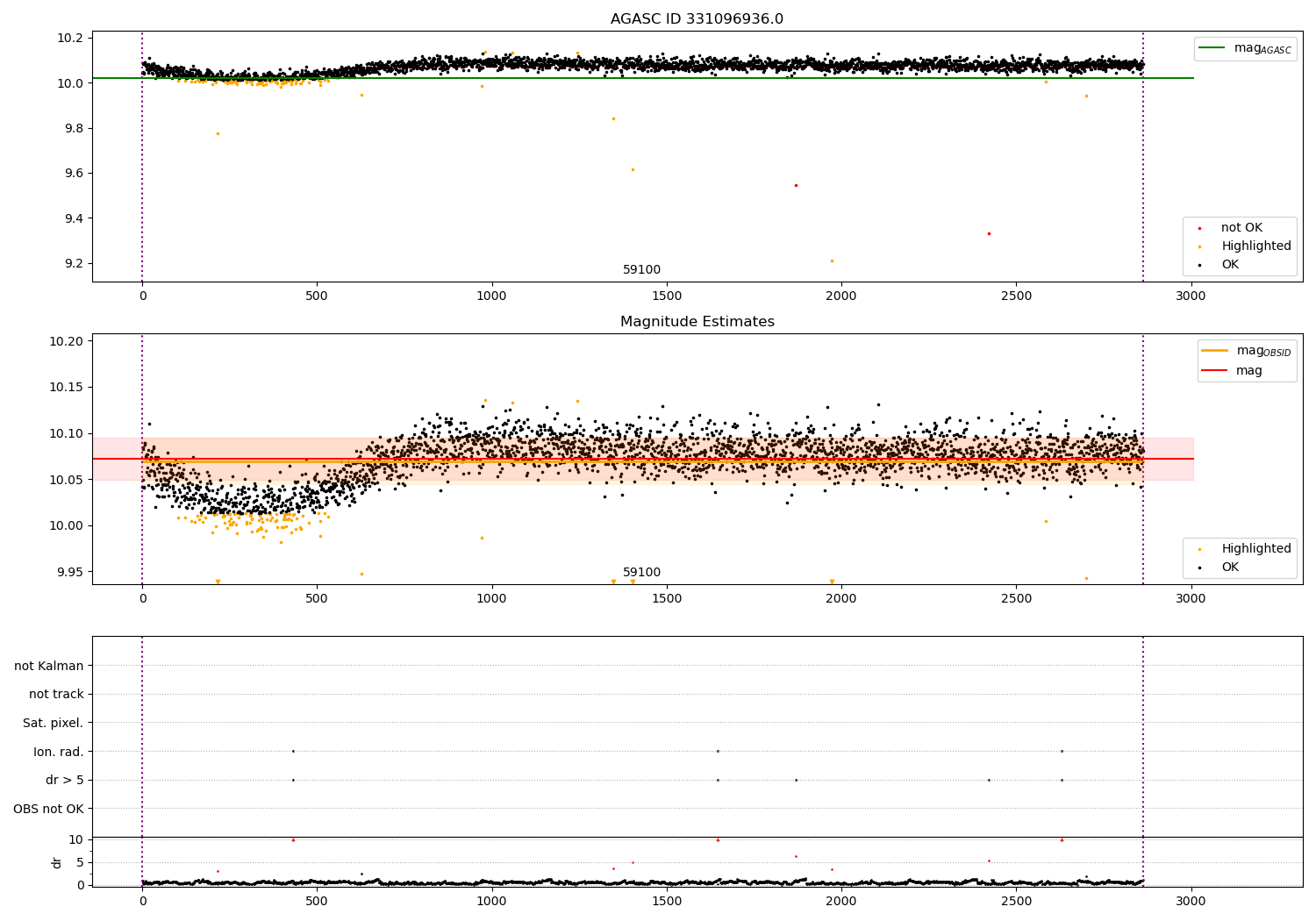Select the 10.05 y-axis tick label
The height and width of the screenshot is (921, 1316).
click(68, 480)
